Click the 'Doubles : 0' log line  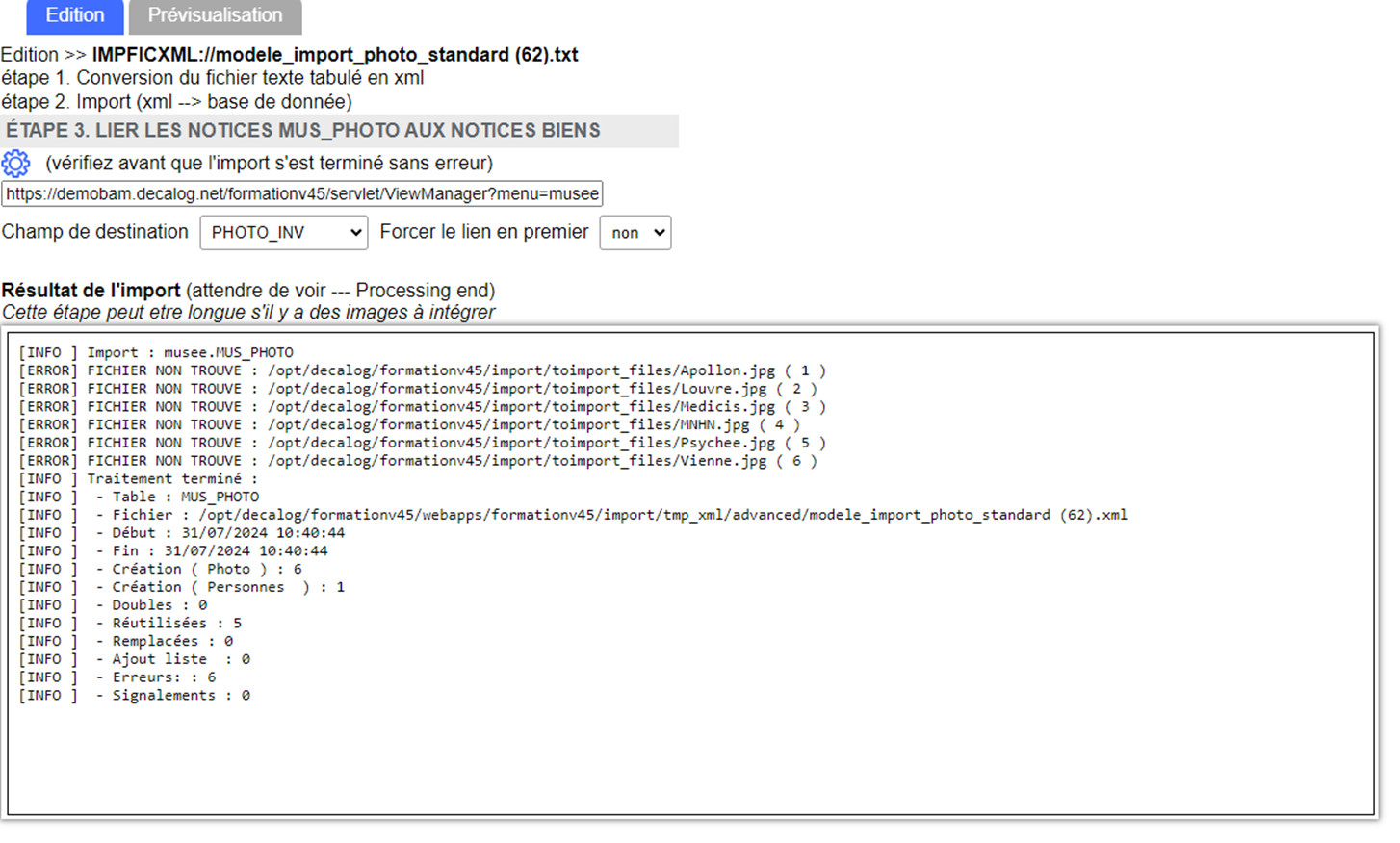[113, 605]
